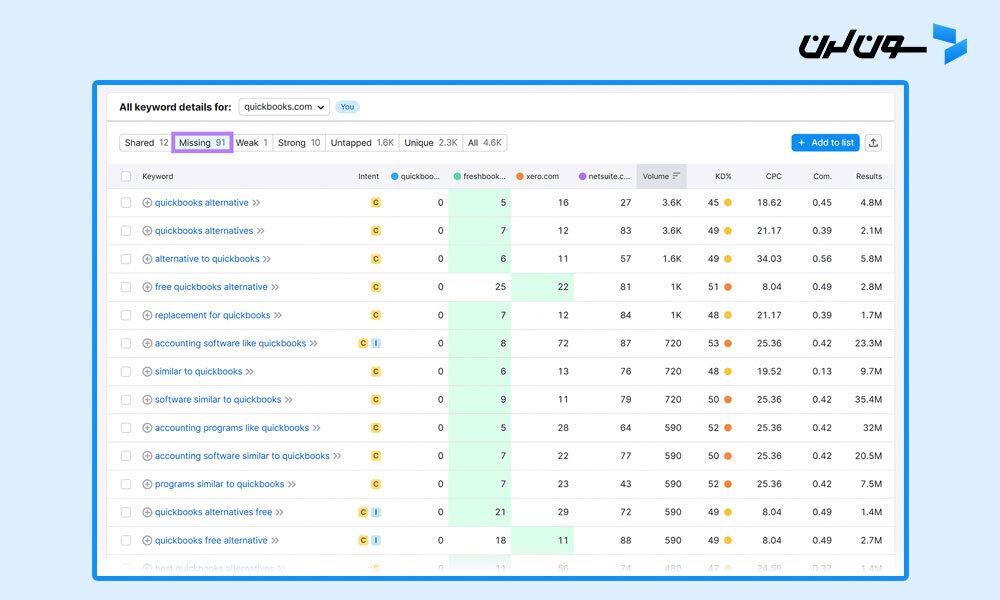Image resolution: width=1000 pixels, height=600 pixels.
Task: Show the Untapped keywords tab
Action: point(362,143)
